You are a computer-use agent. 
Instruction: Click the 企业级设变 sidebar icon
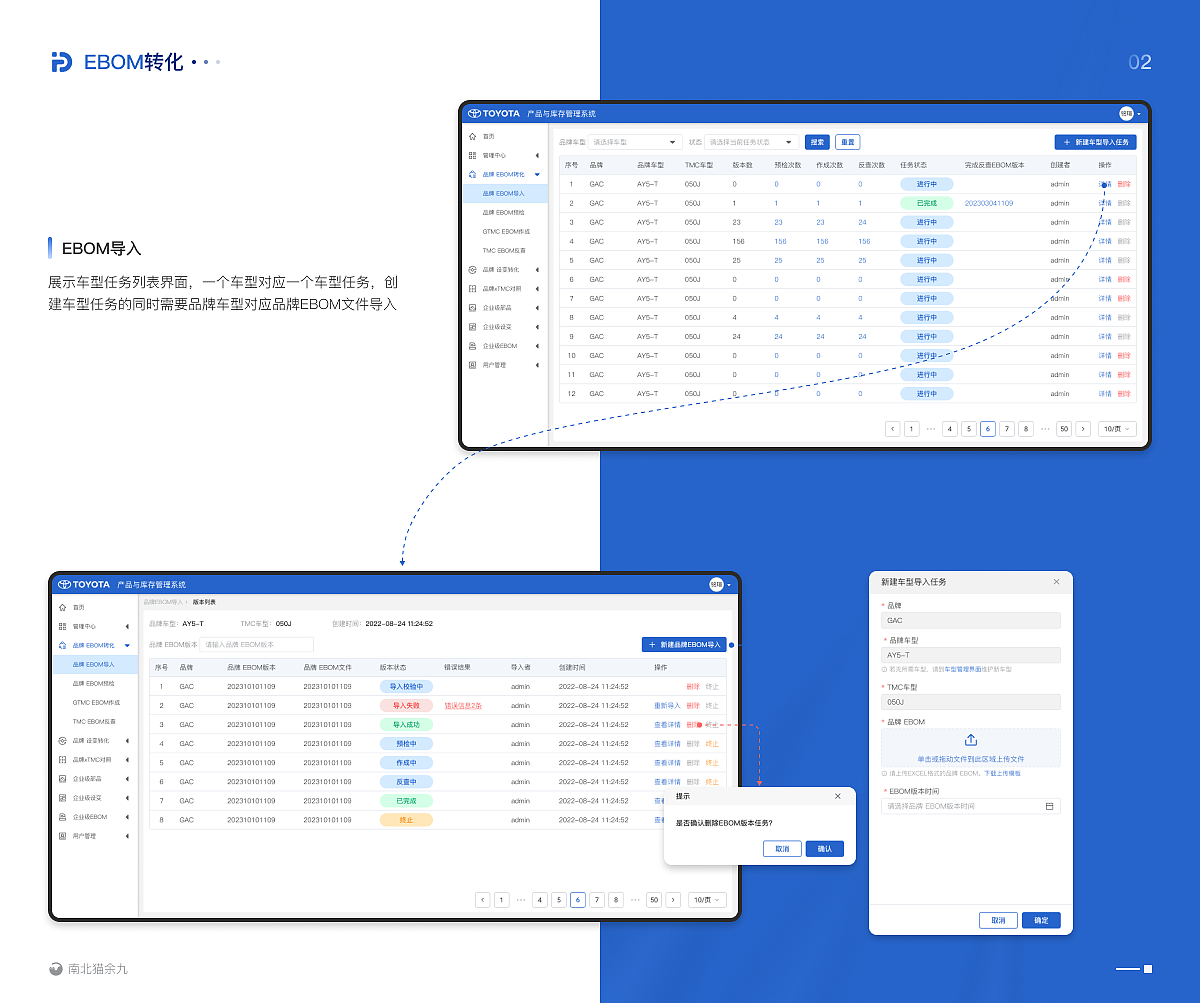[472, 326]
